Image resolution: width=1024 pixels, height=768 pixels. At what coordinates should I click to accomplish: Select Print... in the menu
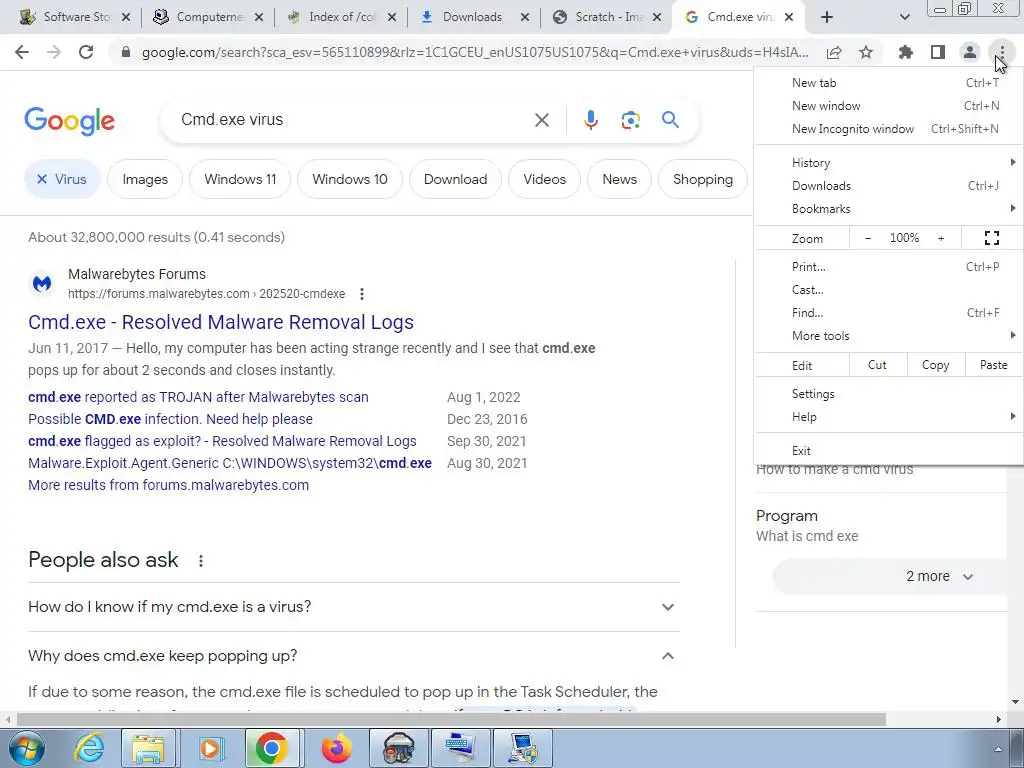[x=889, y=266]
